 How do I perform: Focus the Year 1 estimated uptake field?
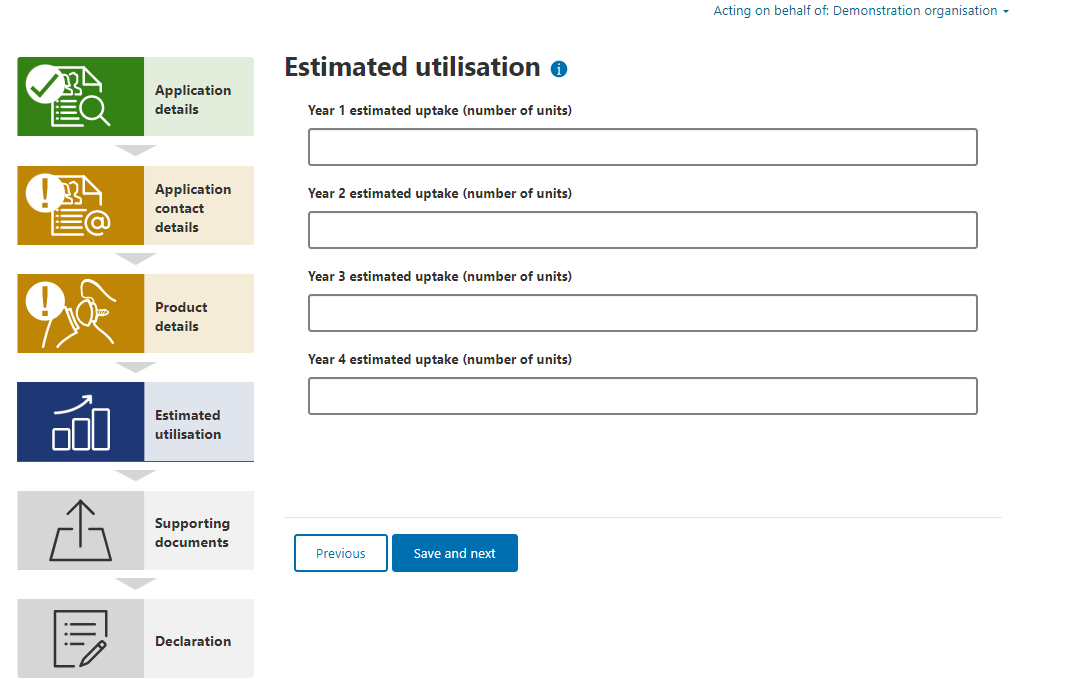tap(643, 147)
